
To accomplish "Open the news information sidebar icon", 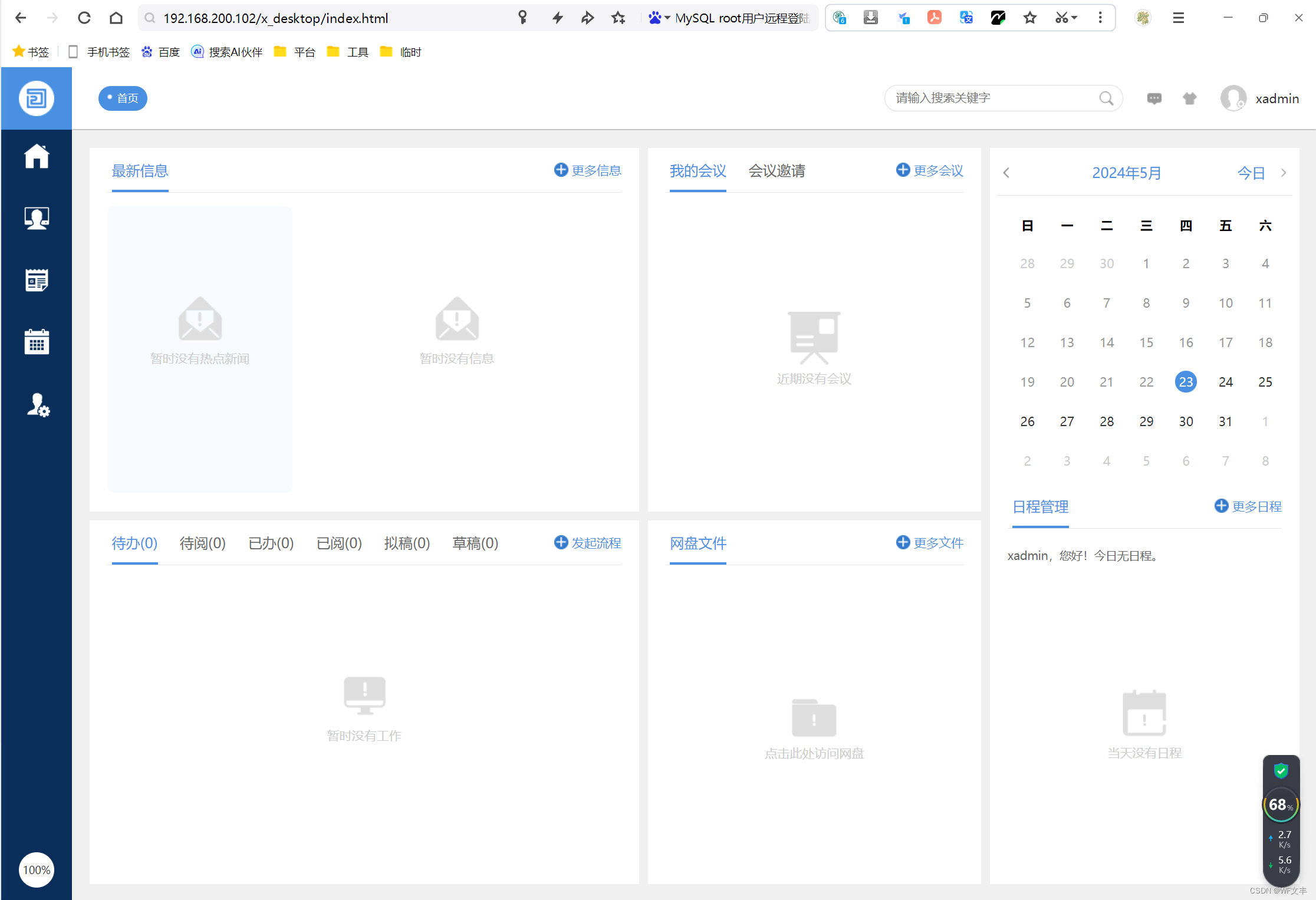I will (37, 280).
